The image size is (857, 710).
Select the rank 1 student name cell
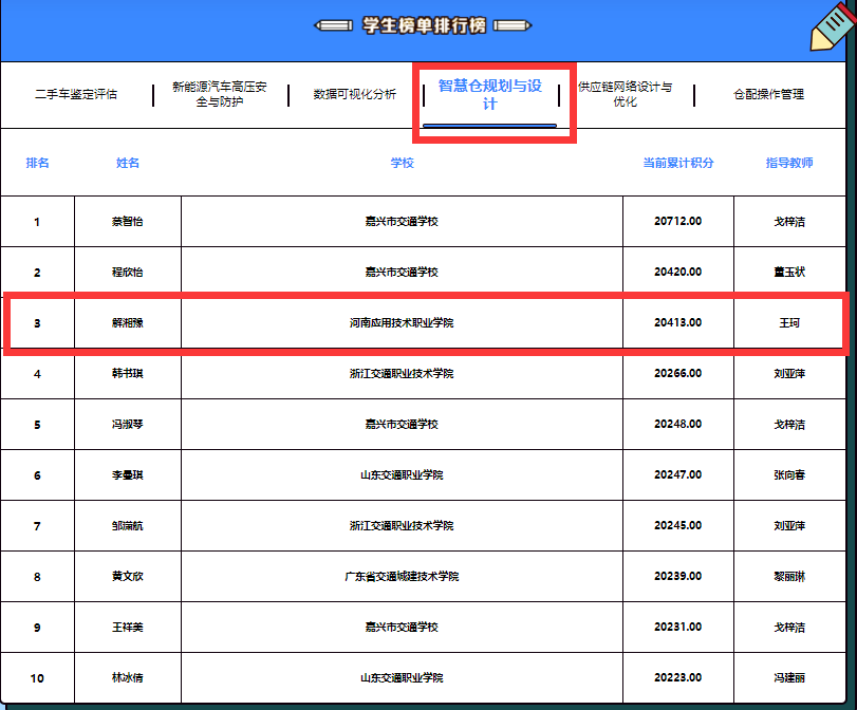click(x=127, y=222)
